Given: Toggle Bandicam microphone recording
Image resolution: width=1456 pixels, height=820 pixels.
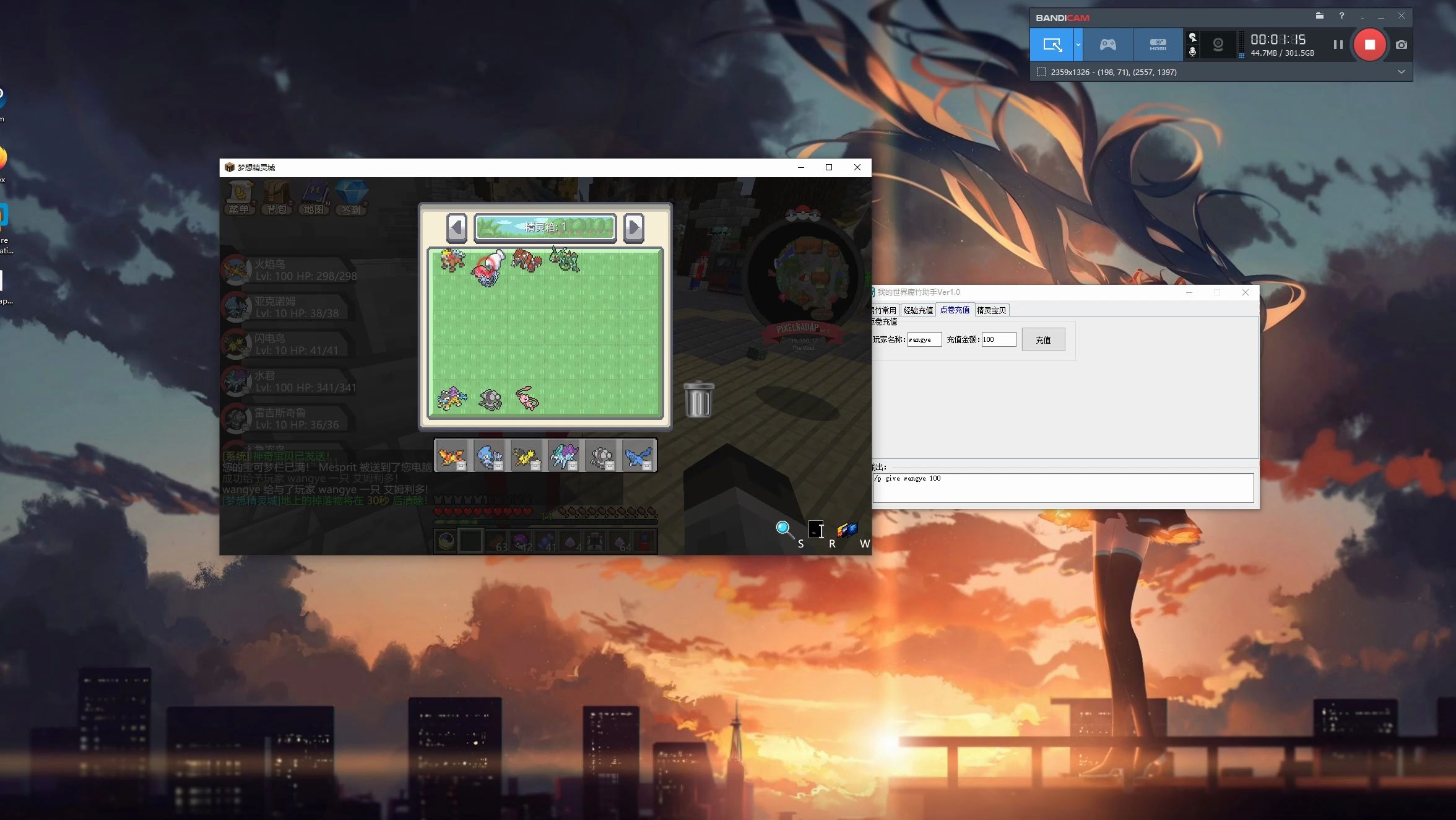Looking at the screenshot, I should tap(1192, 52).
